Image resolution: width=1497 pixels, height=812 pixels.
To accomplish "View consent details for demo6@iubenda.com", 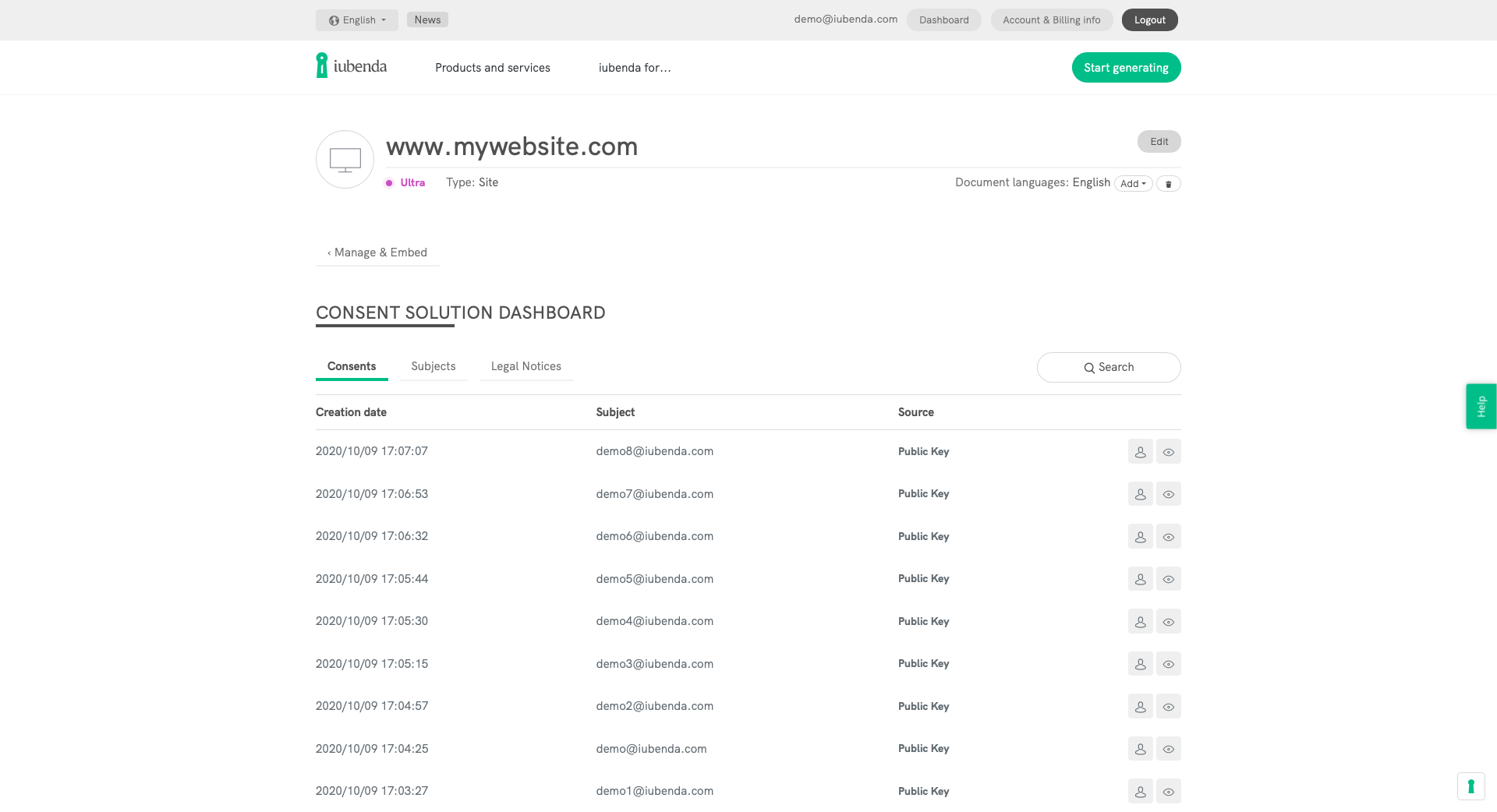I will (x=1168, y=536).
